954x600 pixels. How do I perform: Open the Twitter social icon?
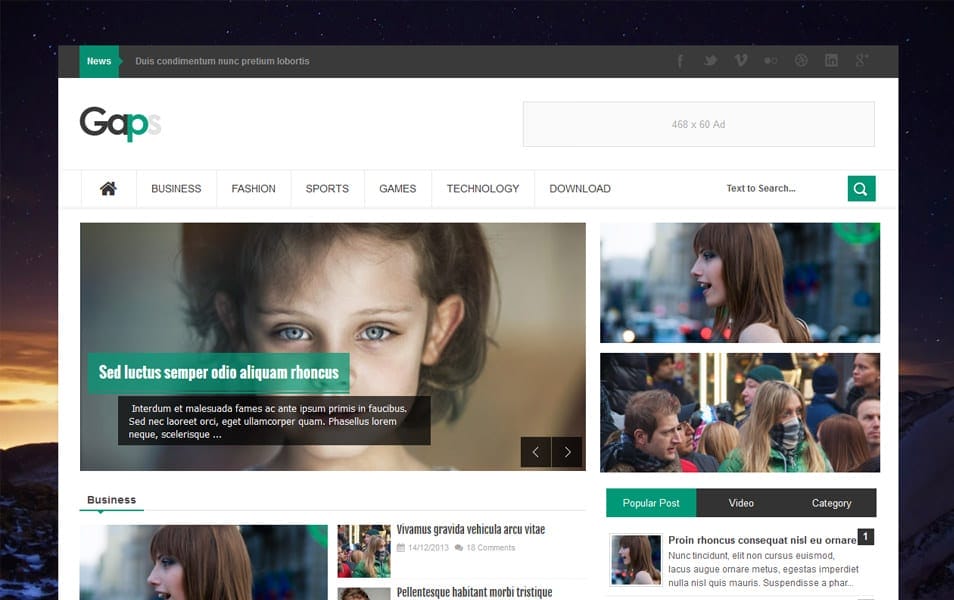click(710, 60)
